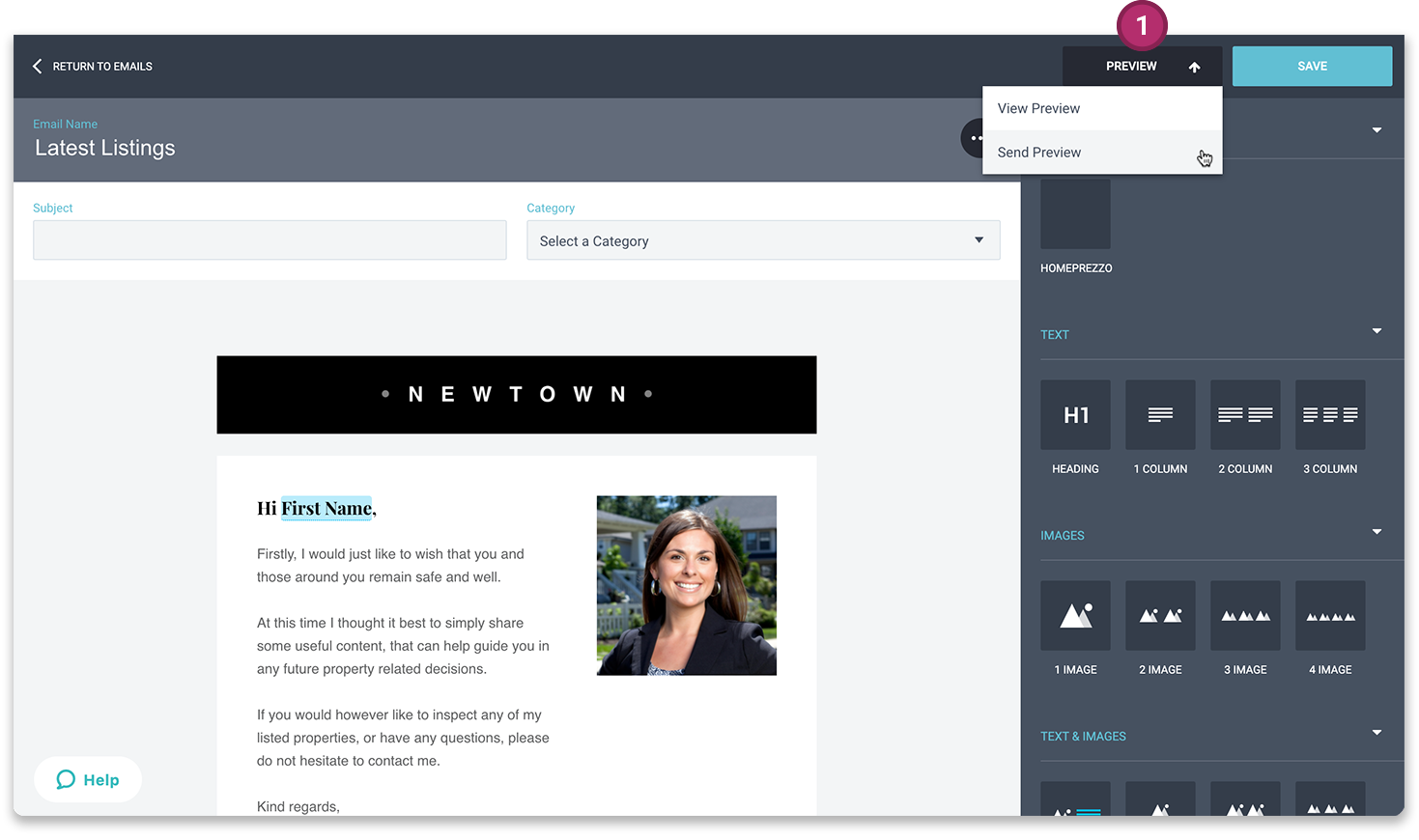Click the paragraph starting 'At this time'
The height and width of the screenshot is (840, 1419).
(403, 646)
